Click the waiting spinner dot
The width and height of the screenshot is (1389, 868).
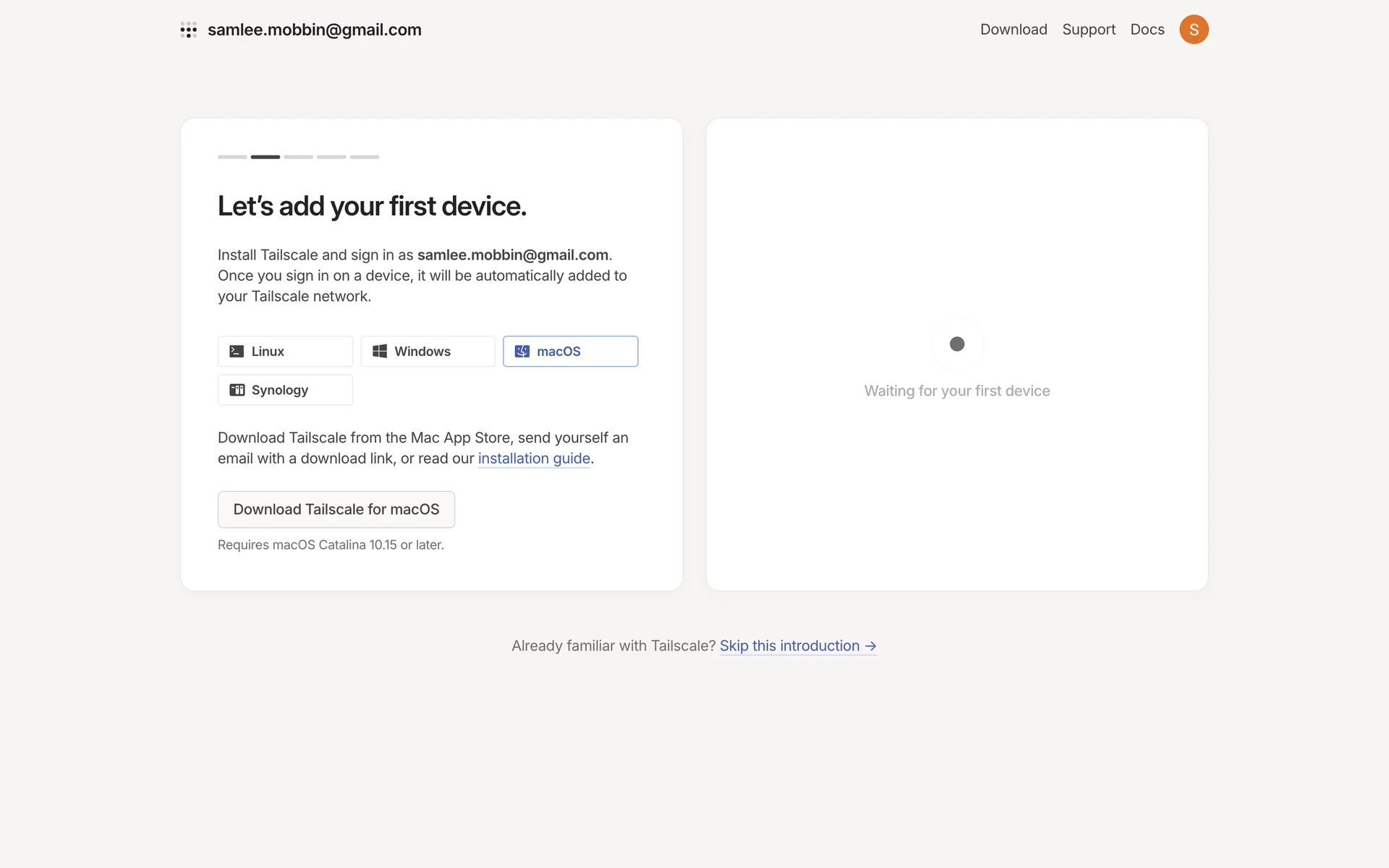click(x=956, y=344)
